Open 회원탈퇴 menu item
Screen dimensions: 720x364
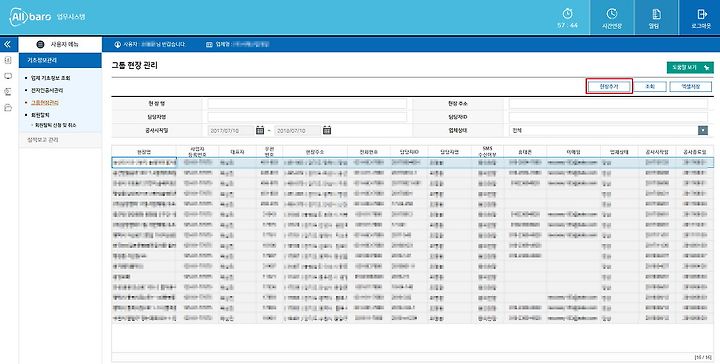40,115
